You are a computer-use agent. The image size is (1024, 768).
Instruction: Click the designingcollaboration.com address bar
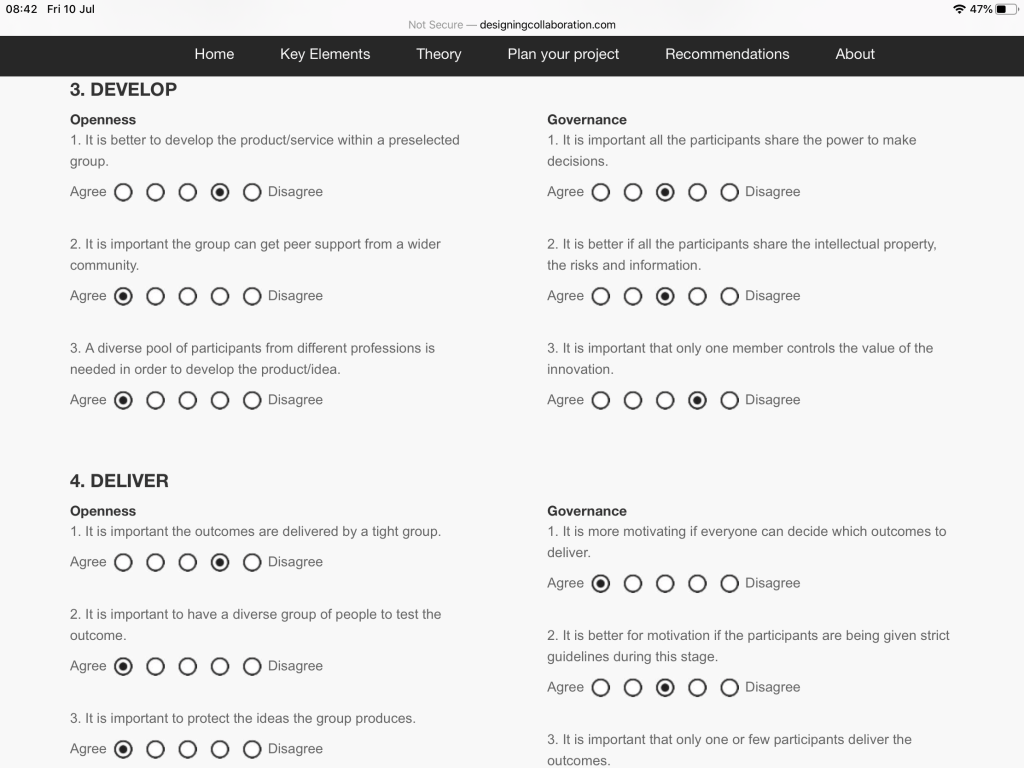coord(547,25)
